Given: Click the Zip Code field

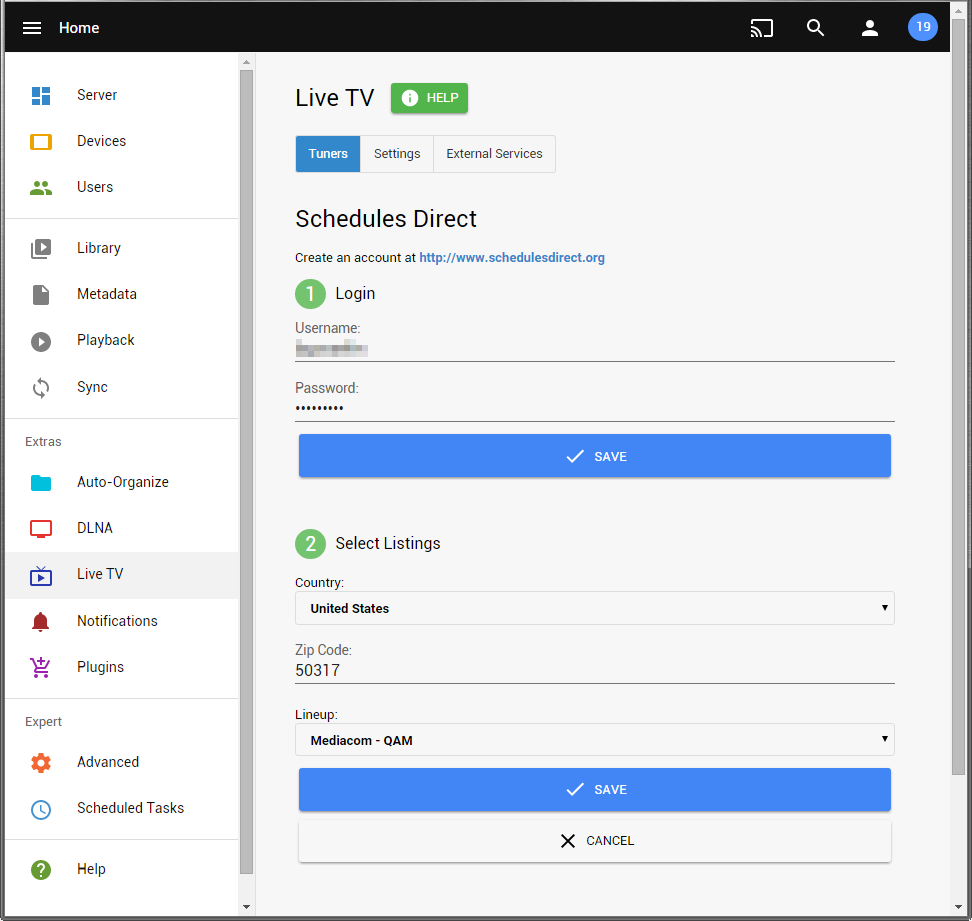Looking at the screenshot, I should pos(594,671).
